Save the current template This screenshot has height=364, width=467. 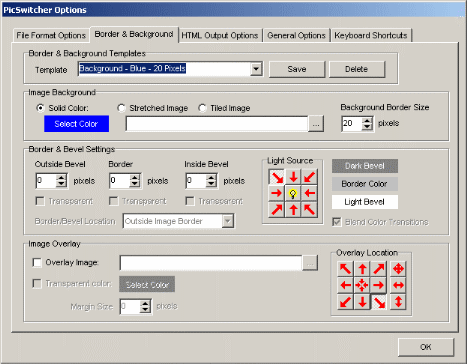[297, 69]
